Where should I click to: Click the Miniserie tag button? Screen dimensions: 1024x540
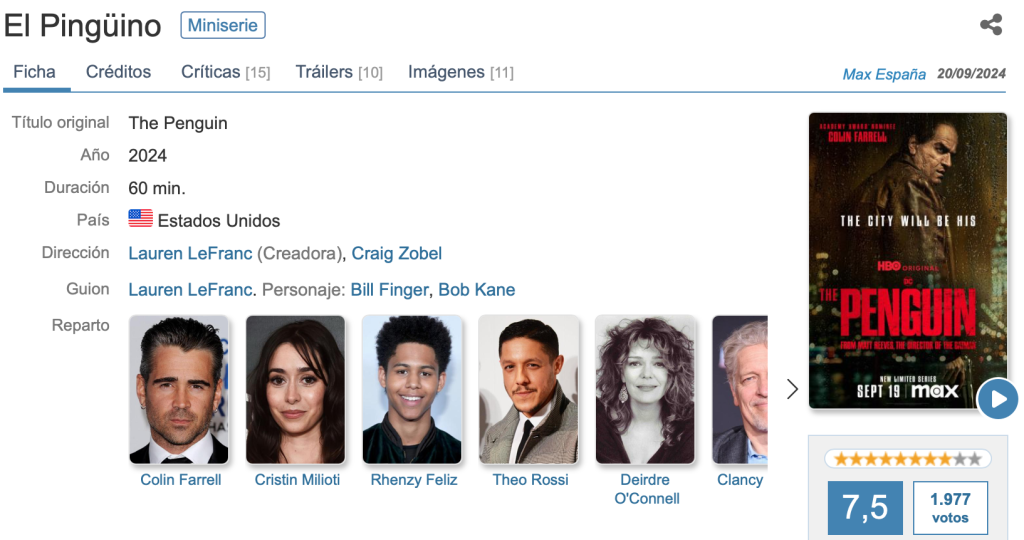coord(222,25)
